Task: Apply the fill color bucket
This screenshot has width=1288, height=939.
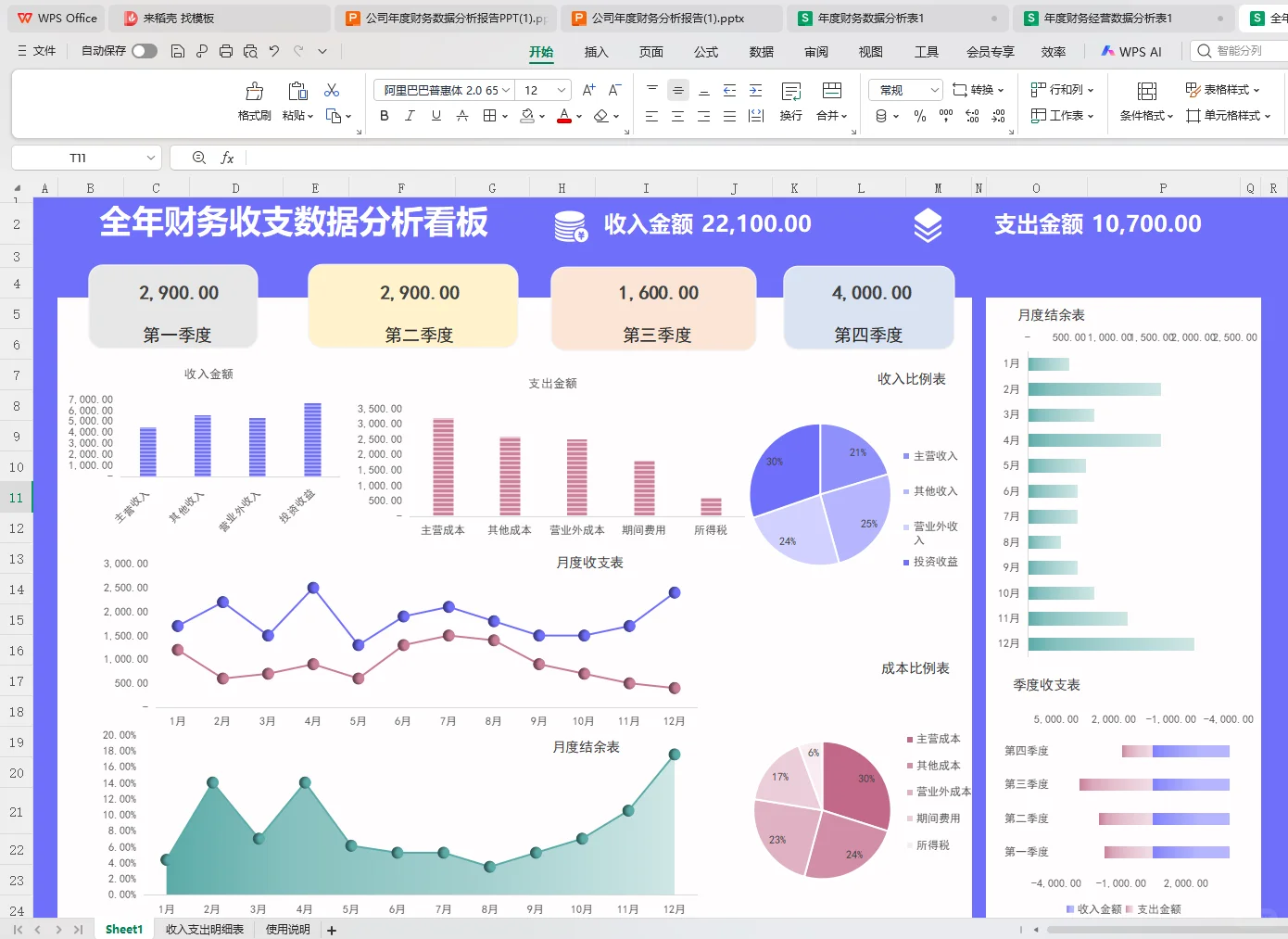Action: 526,116
